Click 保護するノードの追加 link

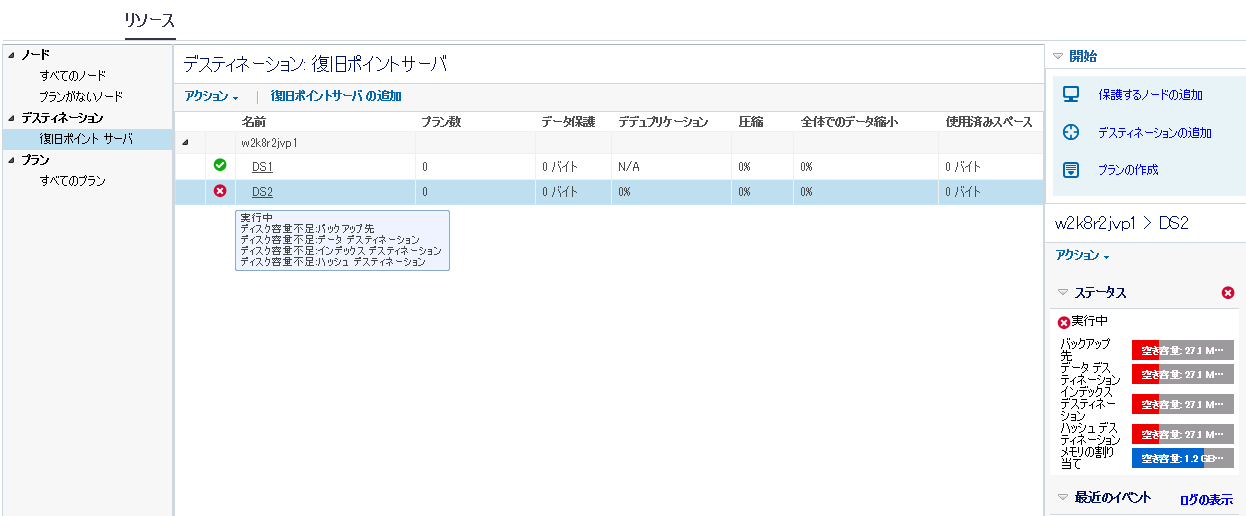[1150, 95]
